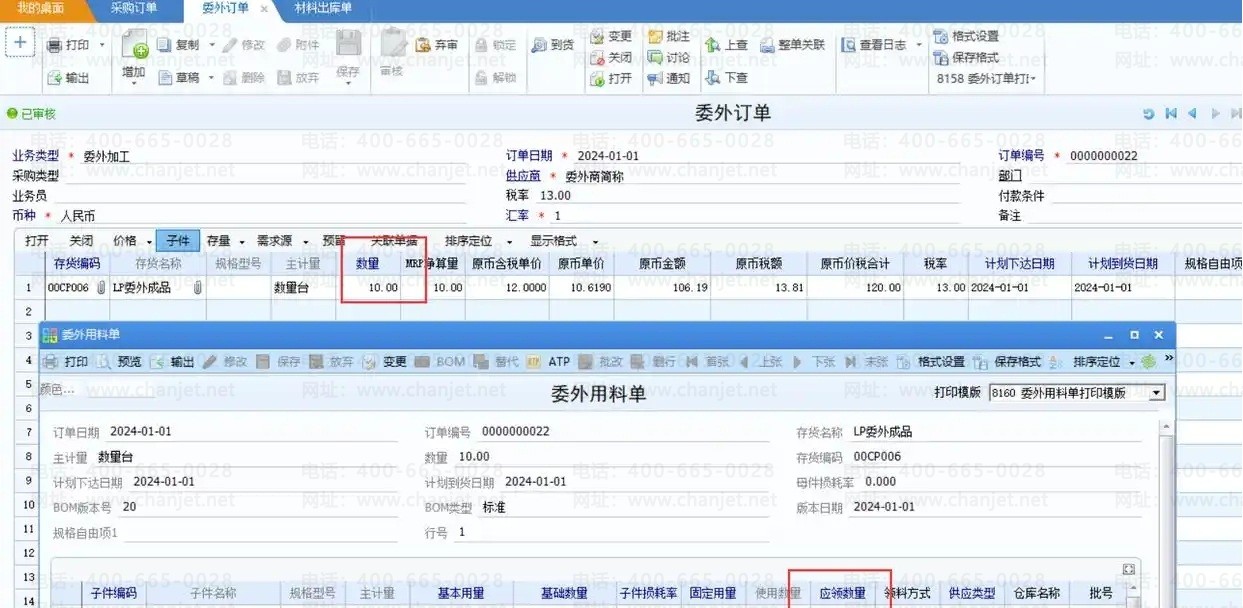Open the 8158 委外订单 print template dropdown
1243x608 pixels.
(x=1033, y=78)
